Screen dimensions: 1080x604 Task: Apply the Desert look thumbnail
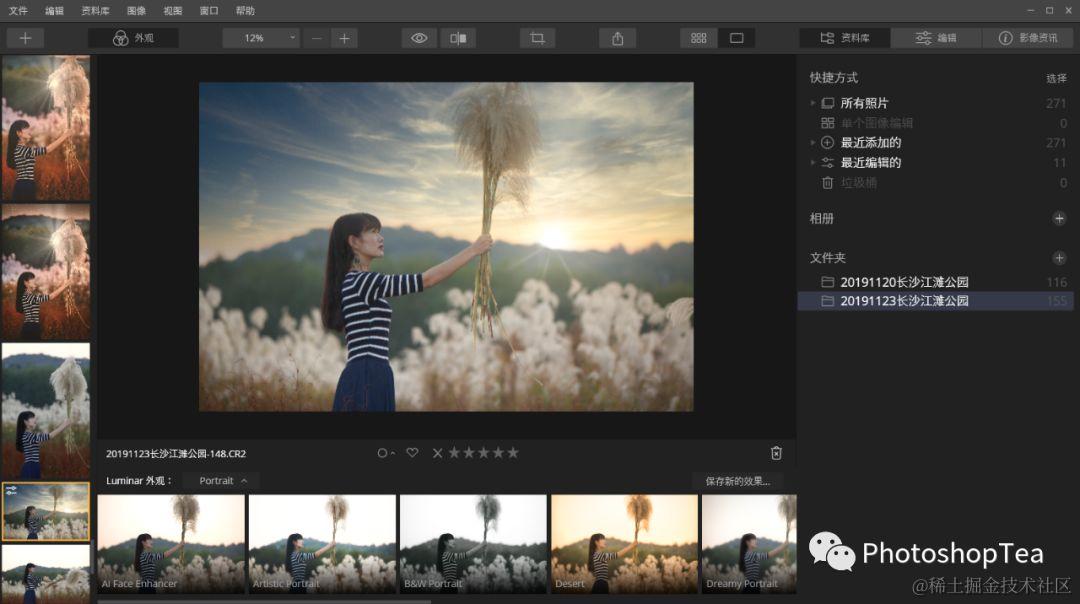pos(624,543)
